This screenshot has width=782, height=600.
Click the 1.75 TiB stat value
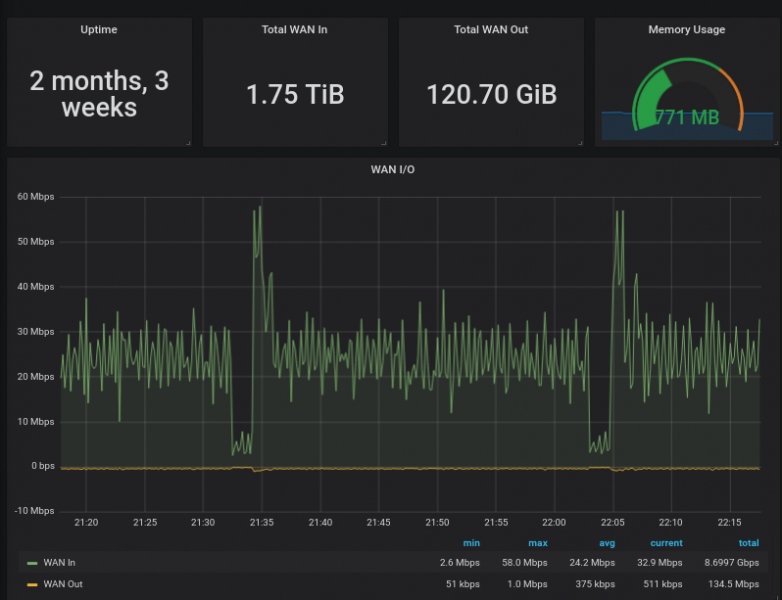295,95
